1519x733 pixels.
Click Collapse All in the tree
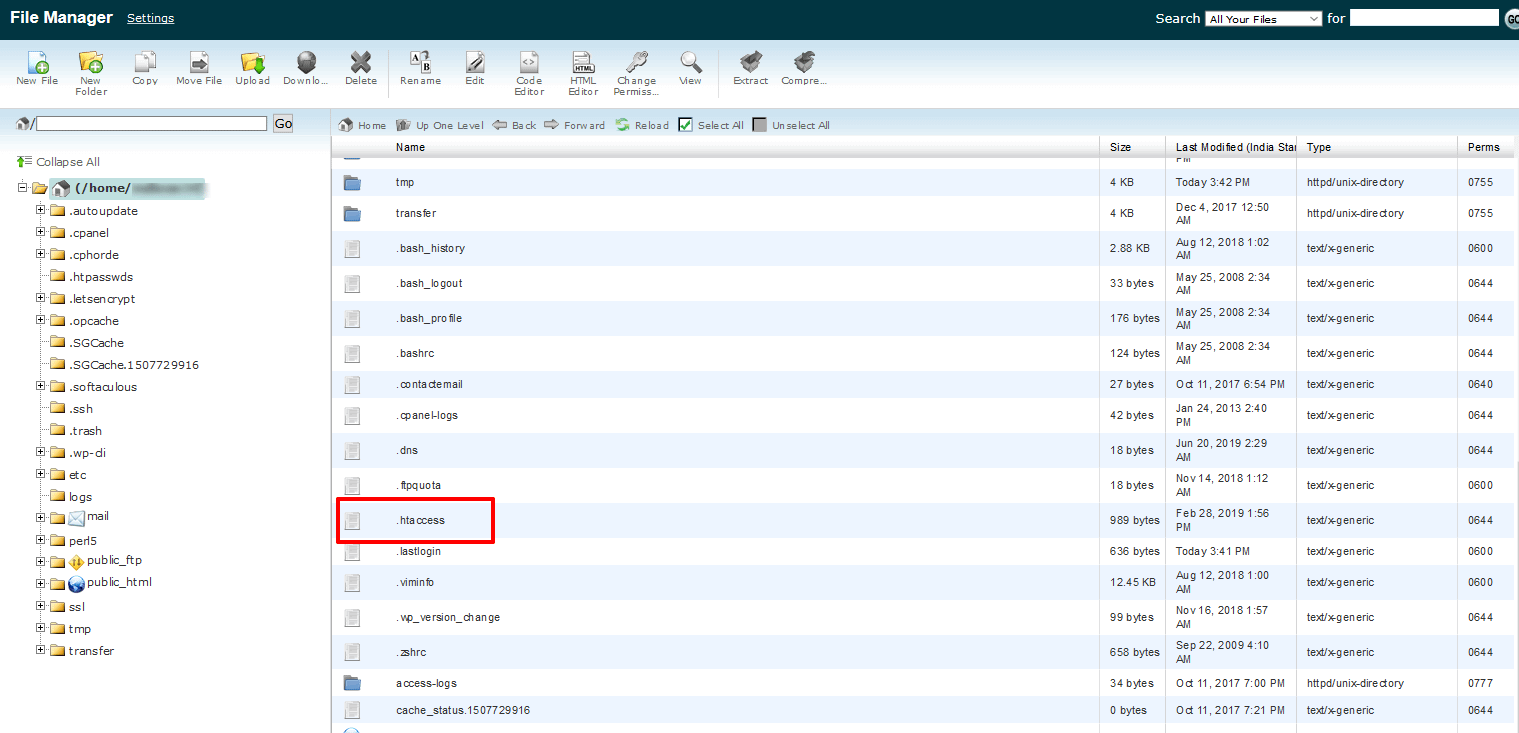(58, 162)
